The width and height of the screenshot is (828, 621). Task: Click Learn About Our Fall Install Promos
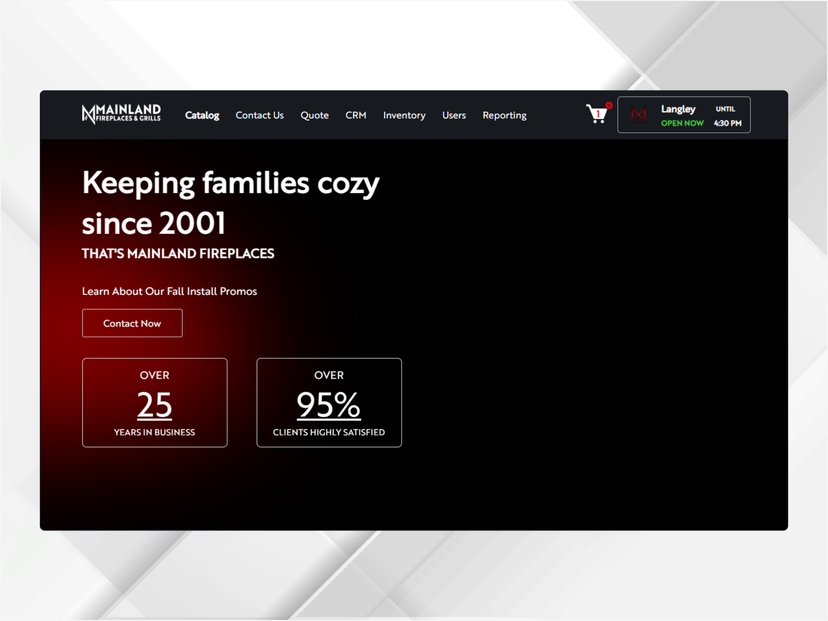[169, 291]
